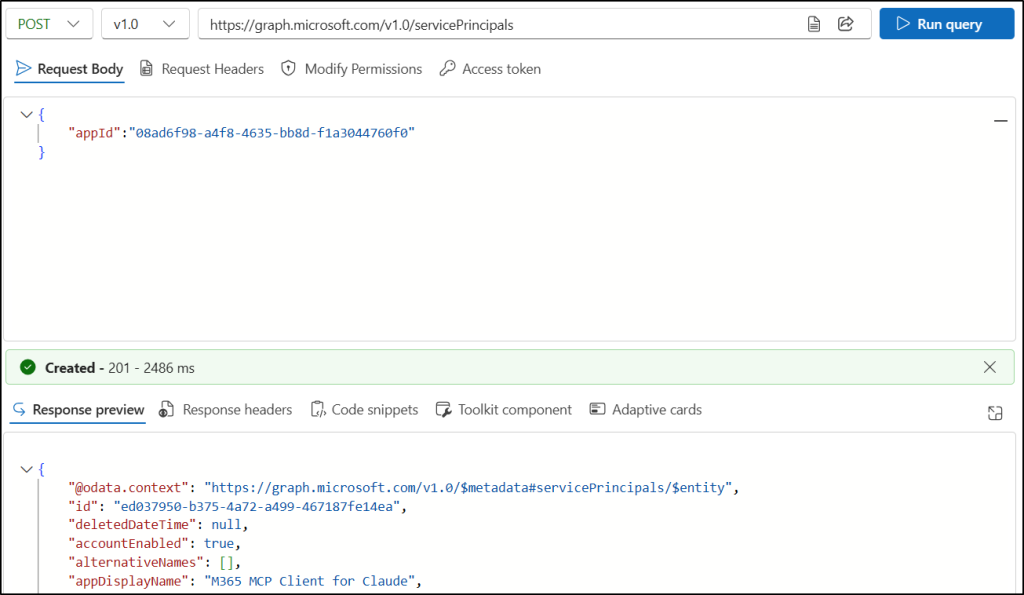This screenshot has height=595, width=1024.
Task: Dismiss the Created 201 status message
Action: [990, 367]
